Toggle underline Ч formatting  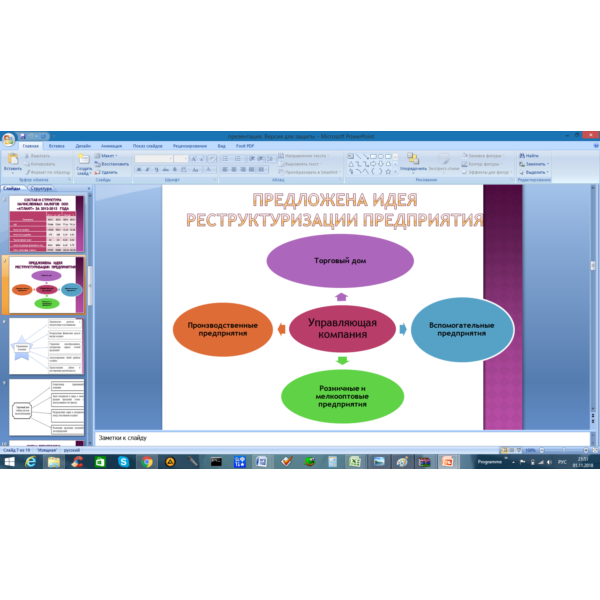157,170
